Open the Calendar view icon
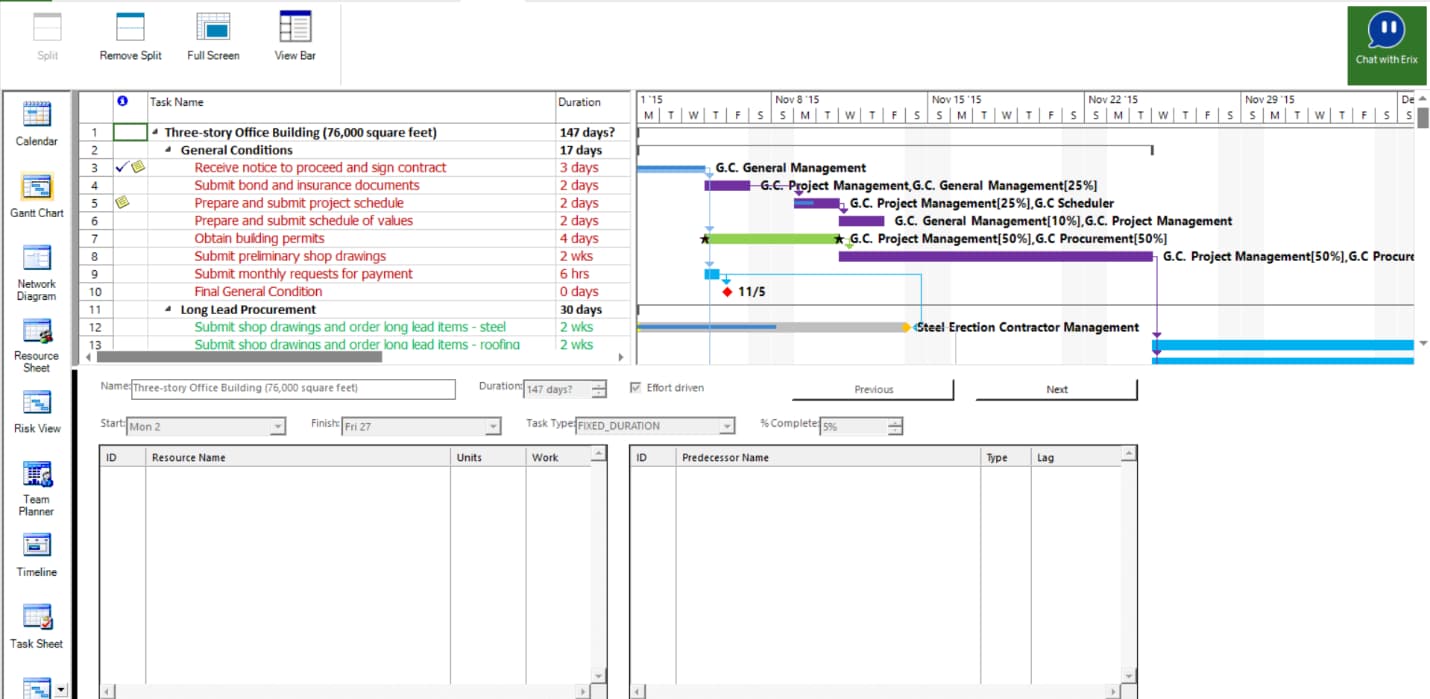 coord(37,112)
